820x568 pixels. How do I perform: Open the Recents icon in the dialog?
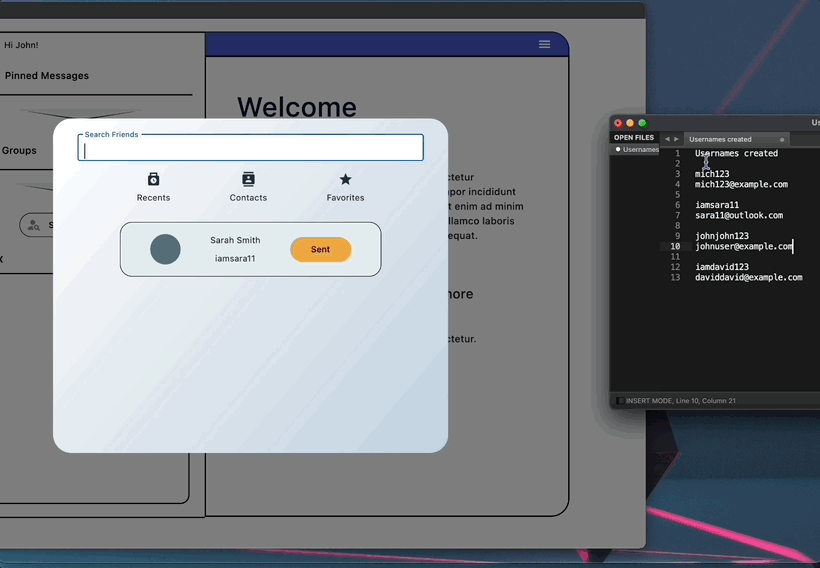click(x=153, y=179)
